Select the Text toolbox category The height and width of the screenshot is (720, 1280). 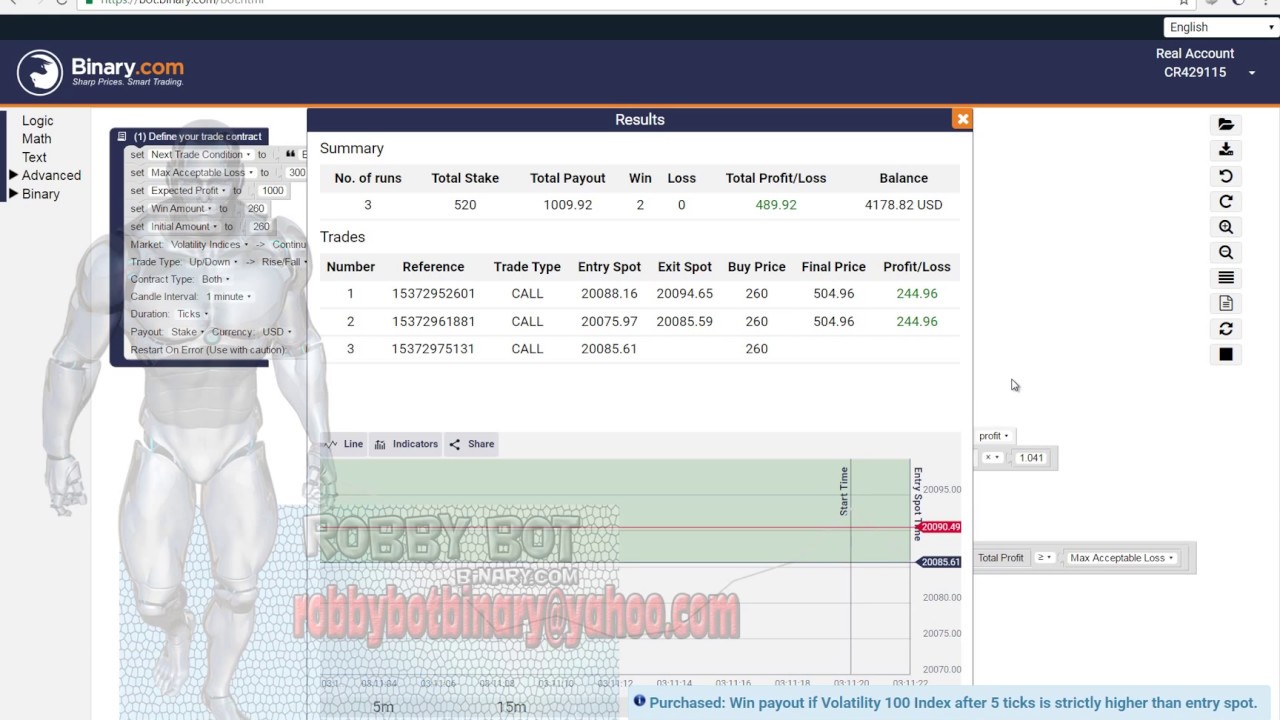coord(34,157)
